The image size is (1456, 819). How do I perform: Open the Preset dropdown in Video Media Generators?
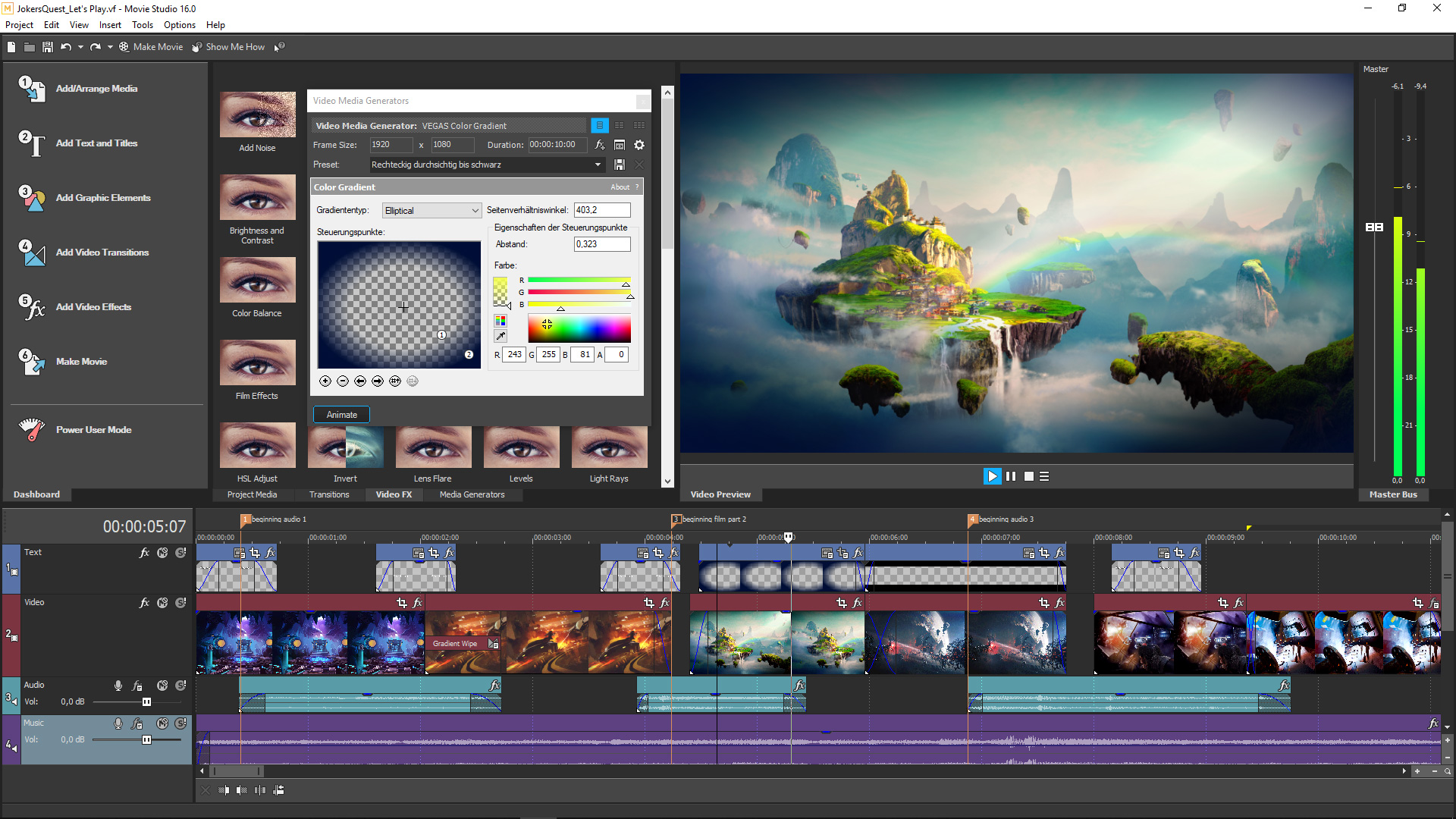[598, 164]
